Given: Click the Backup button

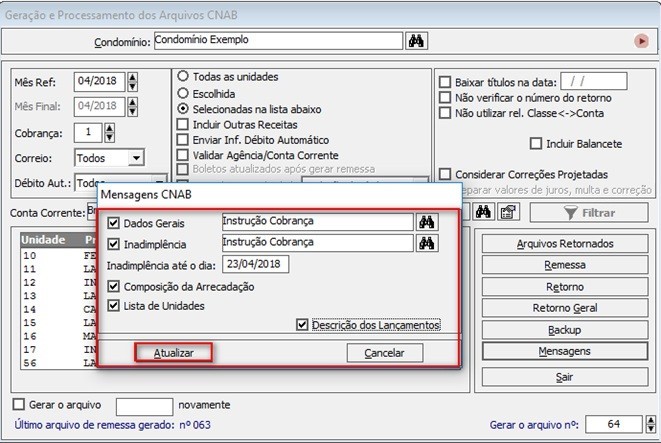Looking at the screenshot, I should [x=565, y=330].
